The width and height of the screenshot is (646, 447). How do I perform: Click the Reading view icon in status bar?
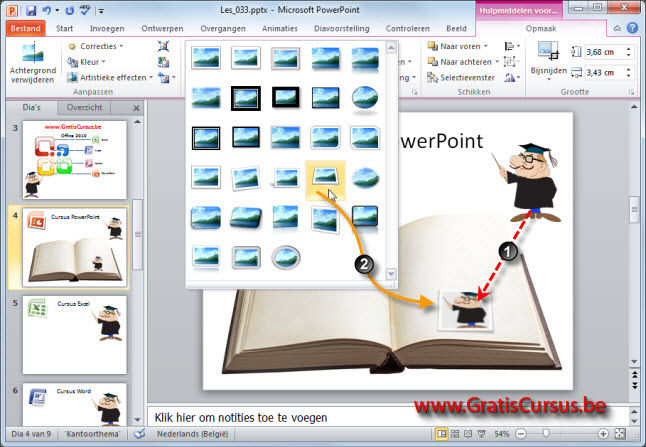(468, 434)
